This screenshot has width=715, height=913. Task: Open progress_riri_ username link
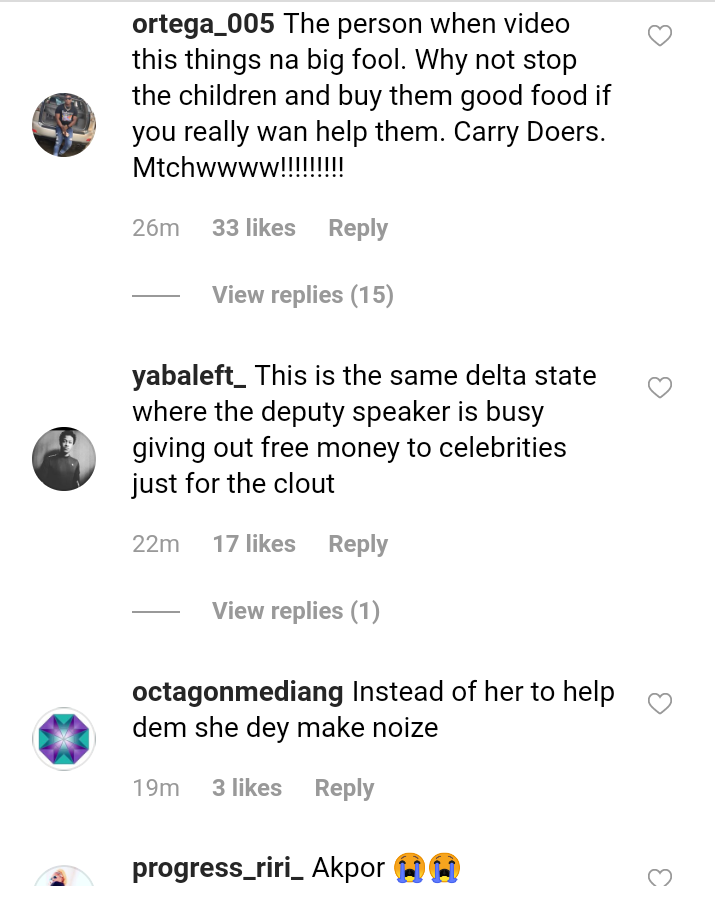coord(217,868)
